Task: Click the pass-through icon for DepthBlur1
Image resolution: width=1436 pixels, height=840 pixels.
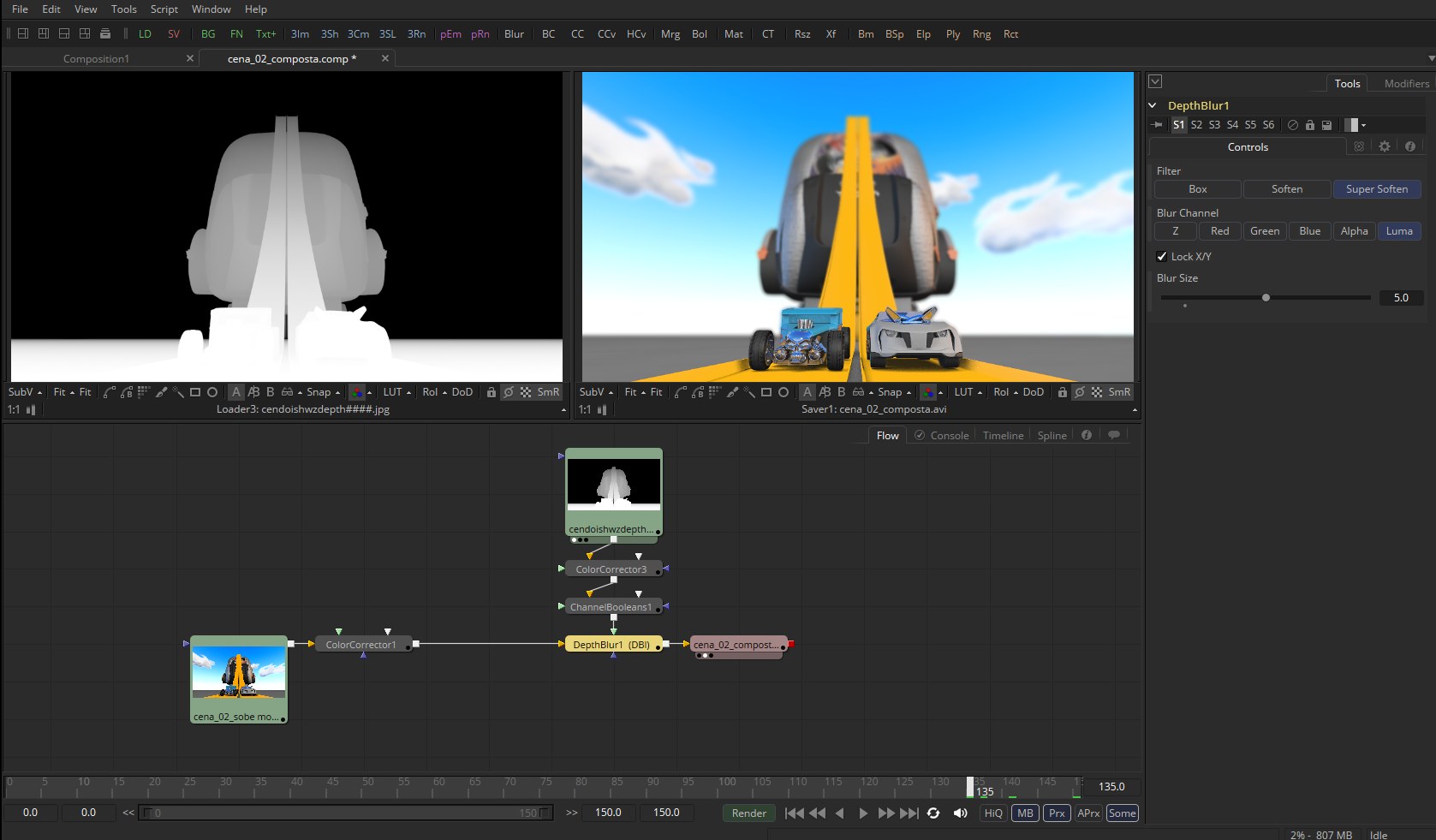Action: tap(1293, 125)
